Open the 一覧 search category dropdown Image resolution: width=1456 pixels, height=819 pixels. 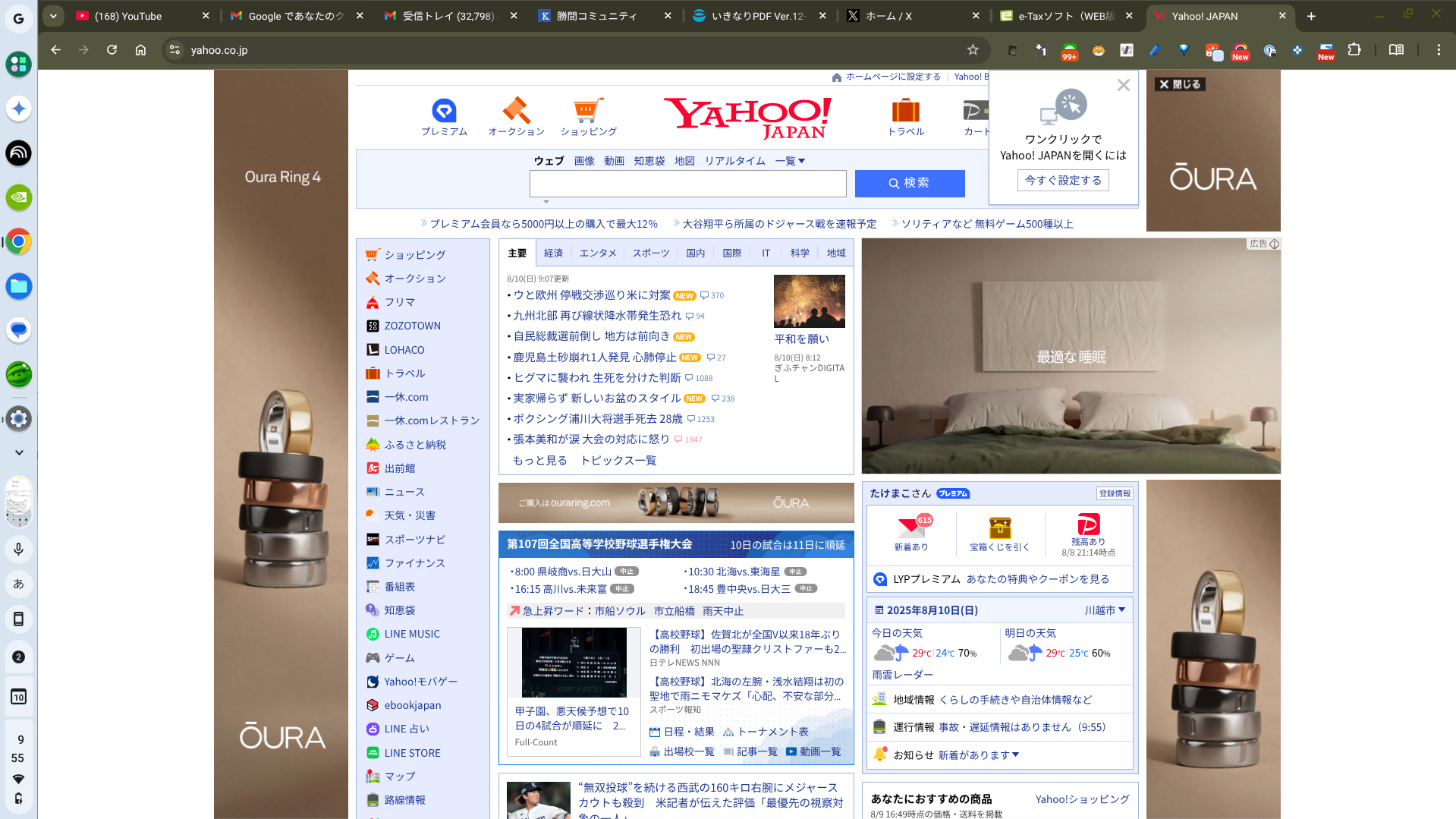[790, 160]
